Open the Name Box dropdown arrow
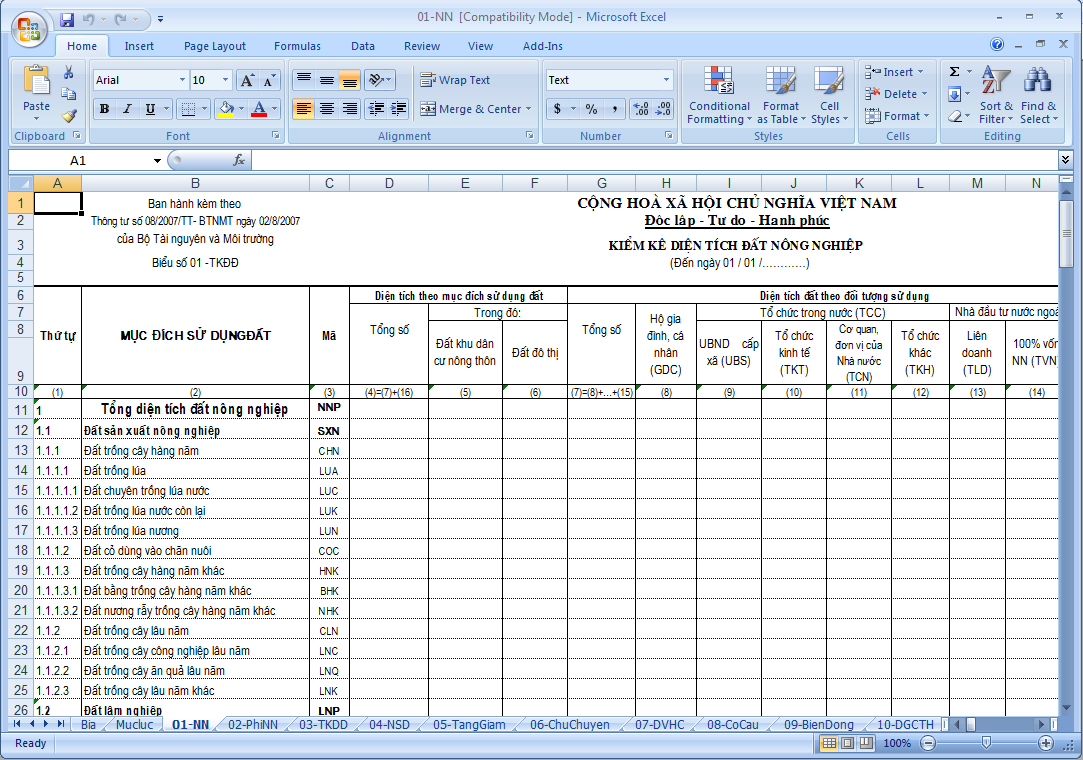 (x=157, y=160)
